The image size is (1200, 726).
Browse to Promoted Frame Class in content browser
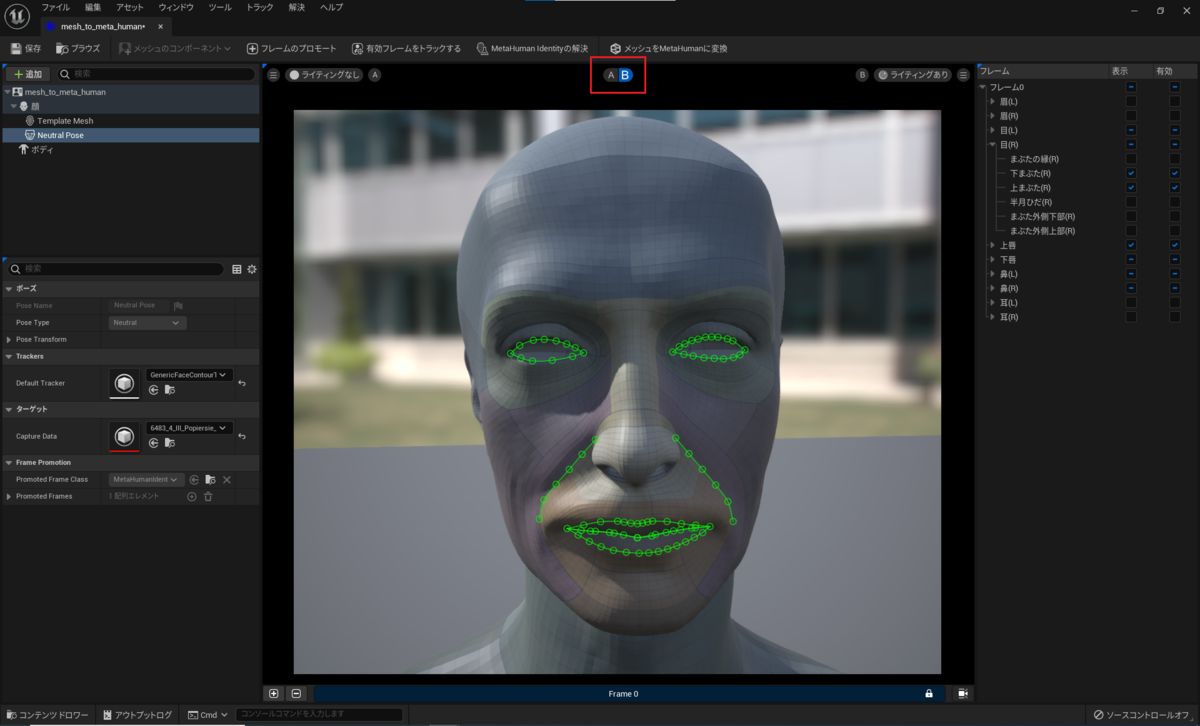[x=210, y=480]
